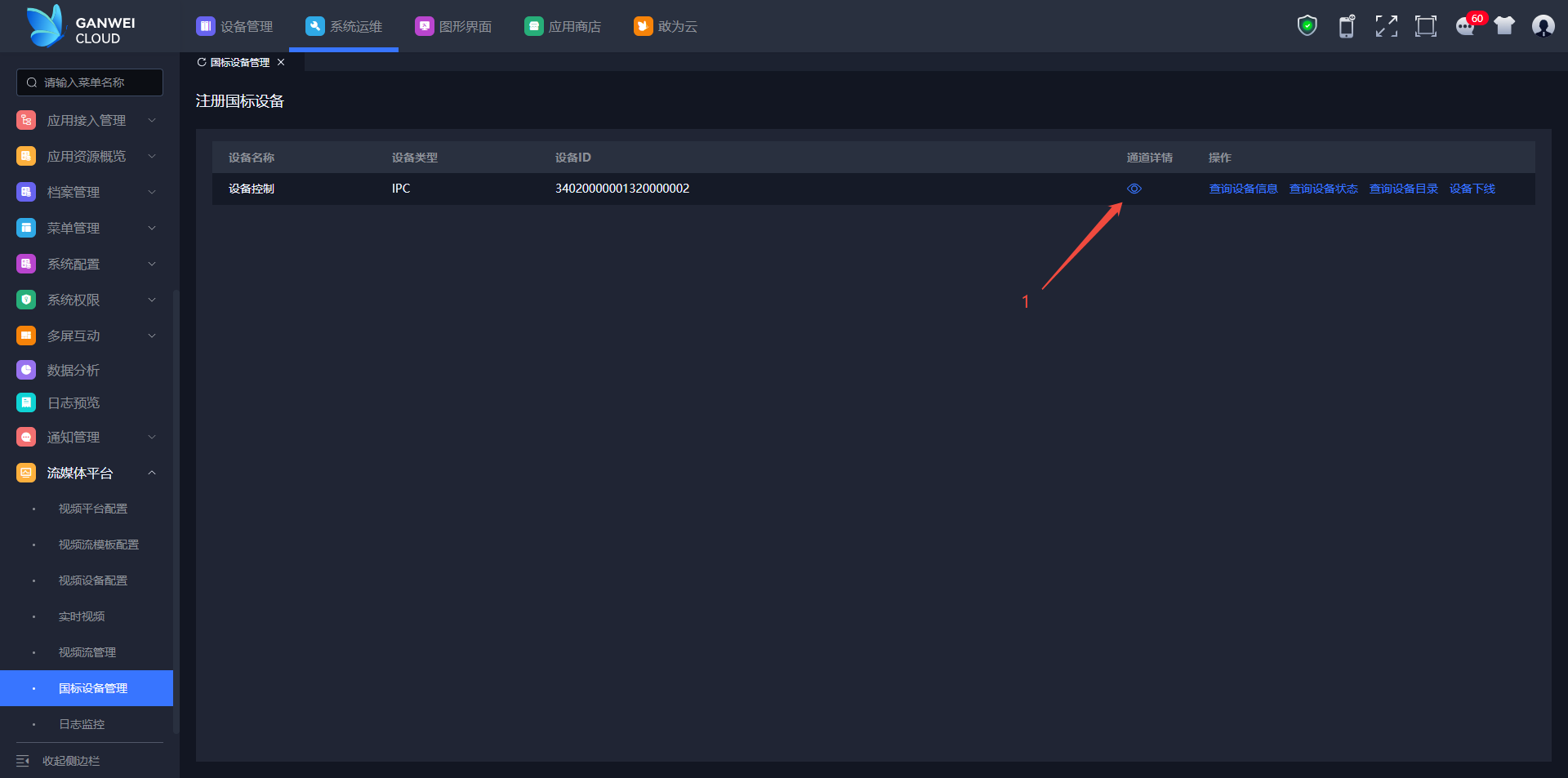1568x778 pixels.
Task: Click the 应用商店 icon in top navigation
Action: tap(534, 26)
